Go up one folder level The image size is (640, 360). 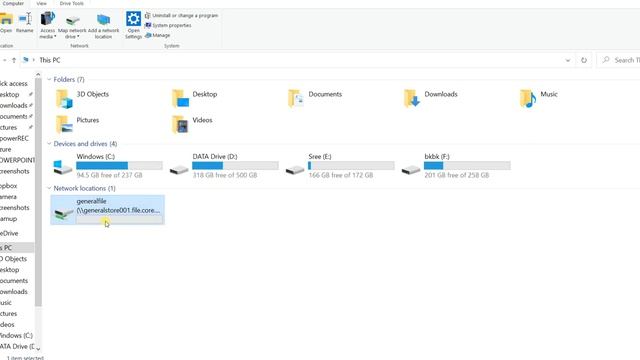pos(14,60)
